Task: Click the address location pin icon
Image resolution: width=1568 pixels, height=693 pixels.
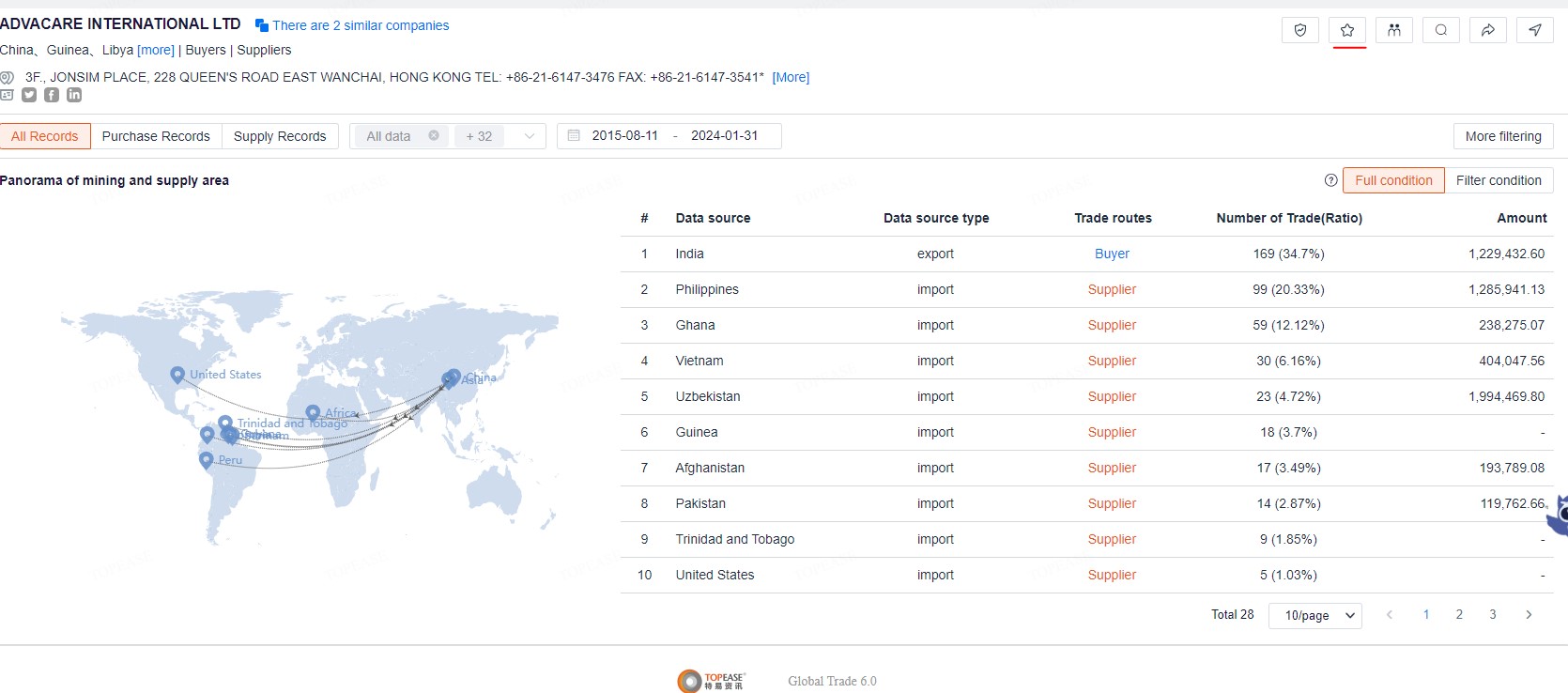Action: click(x=7, y=77)
